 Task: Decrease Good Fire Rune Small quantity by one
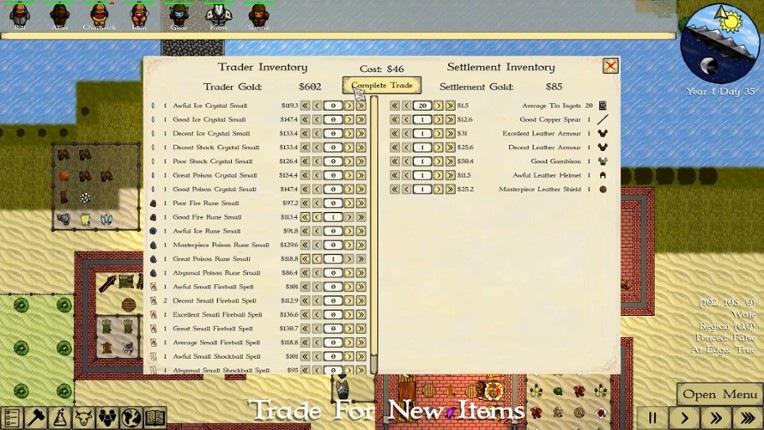coord(317,217)
